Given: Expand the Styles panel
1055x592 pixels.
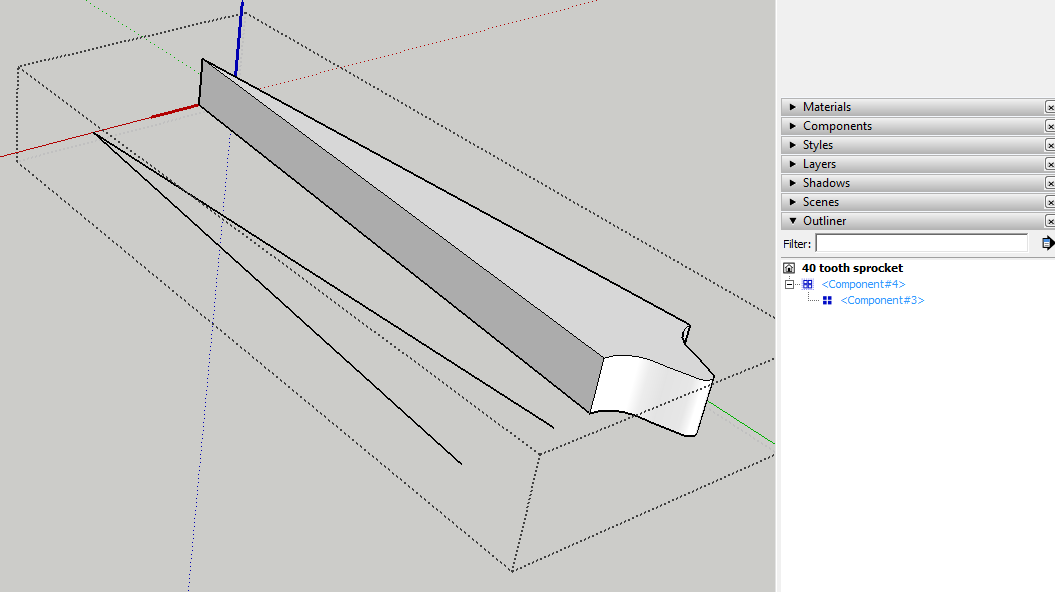Looking at the screenshot, I should [x=793, y=145].
